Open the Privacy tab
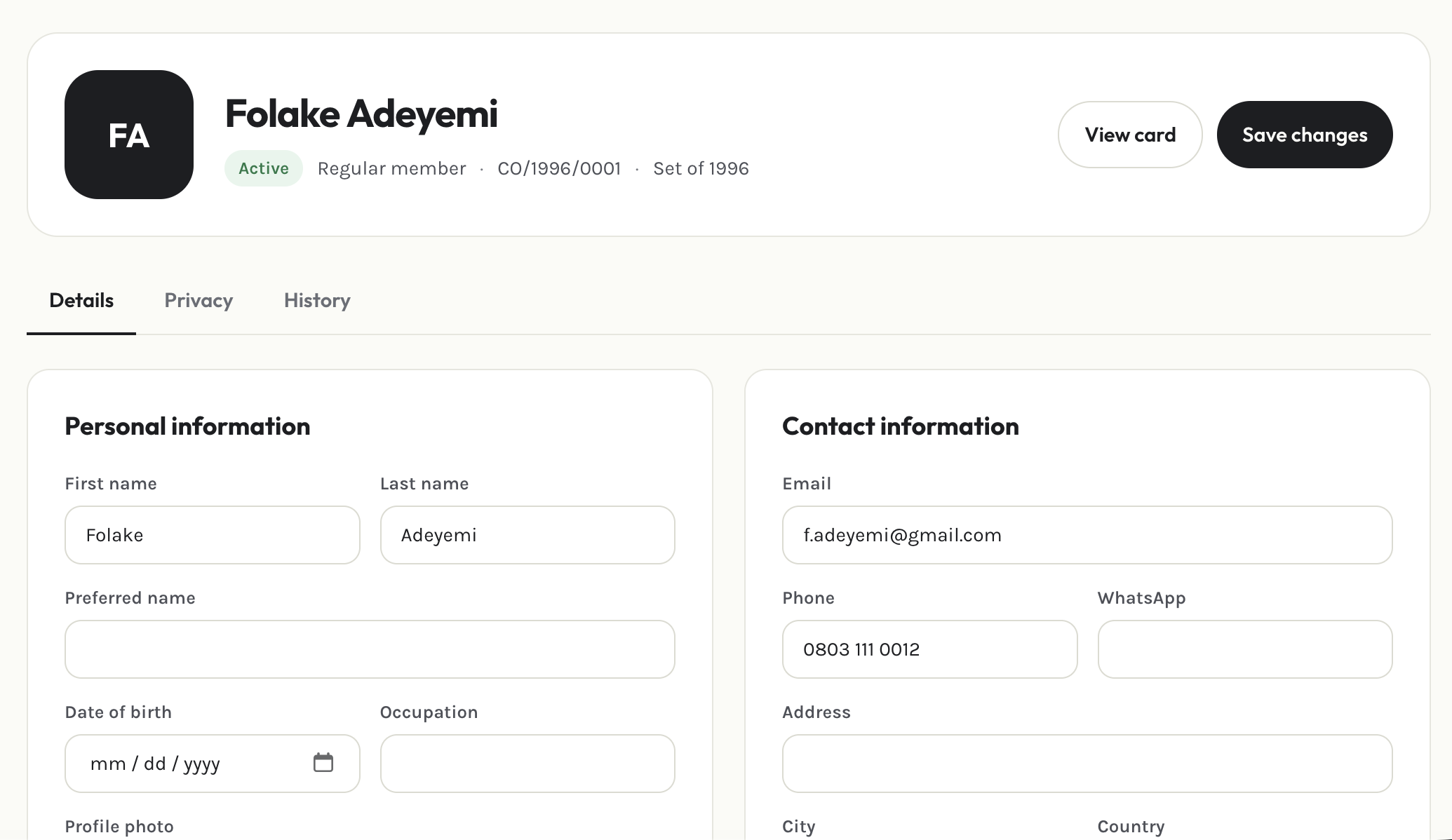Screen dimensions: 1452x840 (x=199, y=300)
